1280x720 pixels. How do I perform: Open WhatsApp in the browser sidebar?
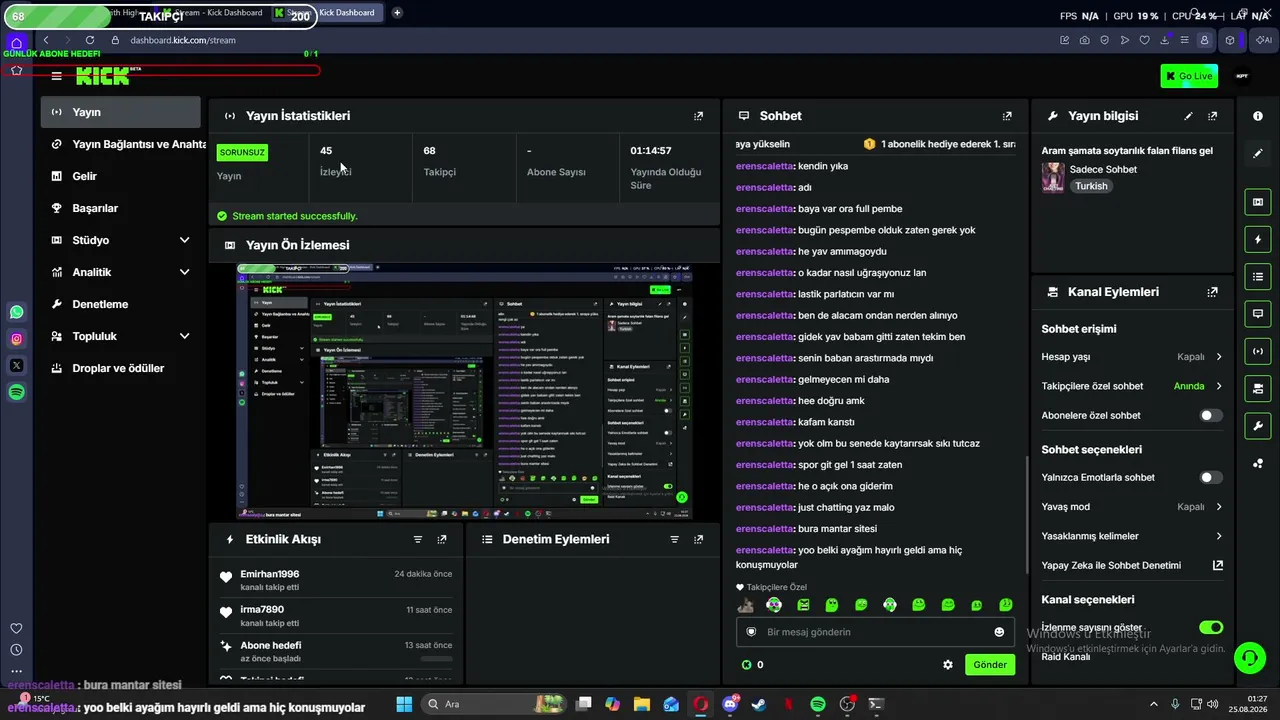point(17,313)
